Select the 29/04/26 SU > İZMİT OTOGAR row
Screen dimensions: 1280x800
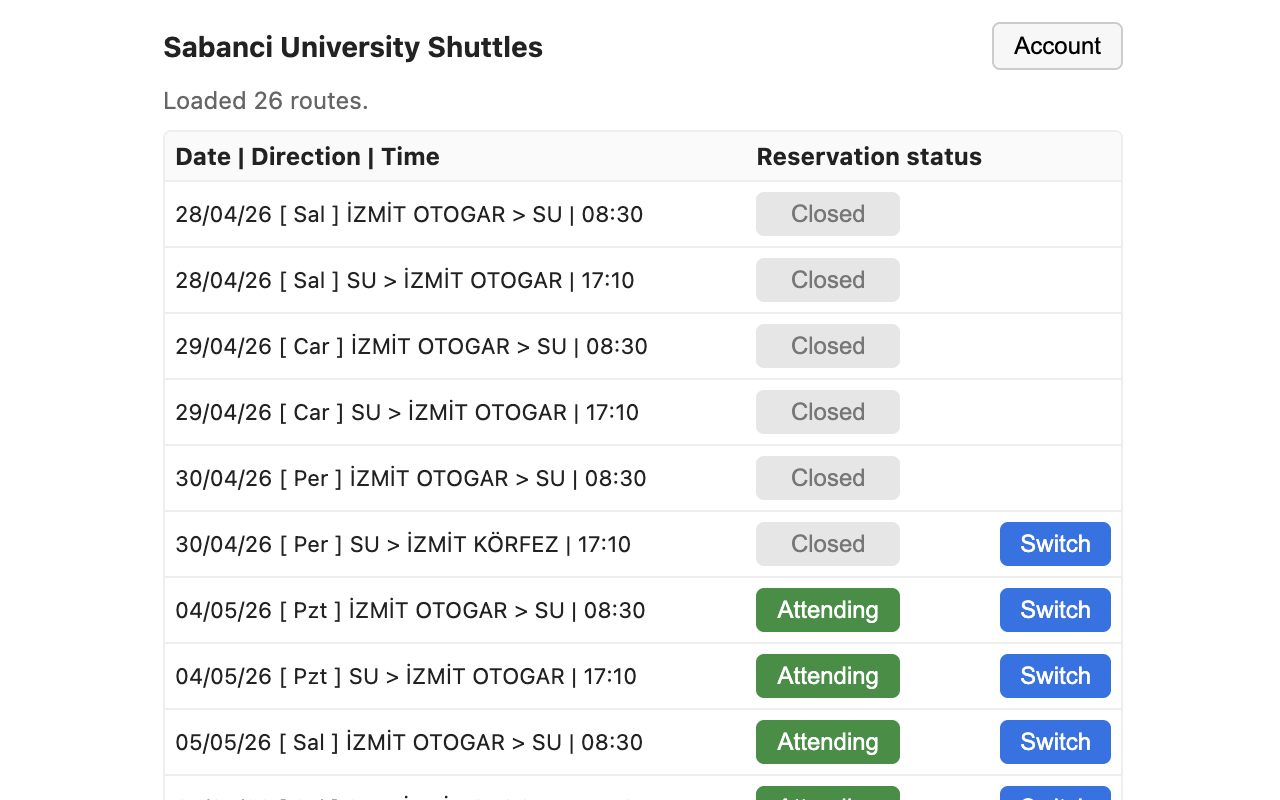coord(643,412)
